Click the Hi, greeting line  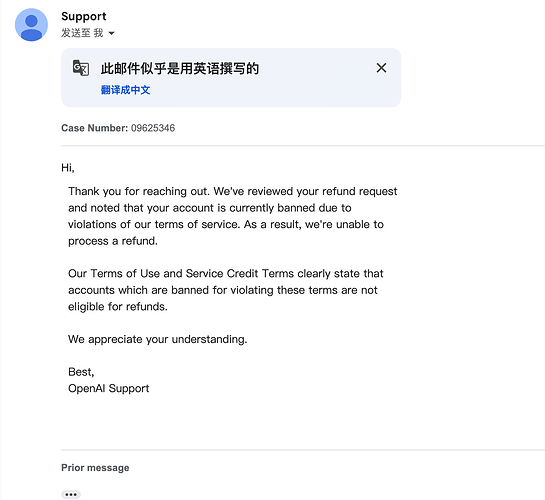[x=68, y=168]
